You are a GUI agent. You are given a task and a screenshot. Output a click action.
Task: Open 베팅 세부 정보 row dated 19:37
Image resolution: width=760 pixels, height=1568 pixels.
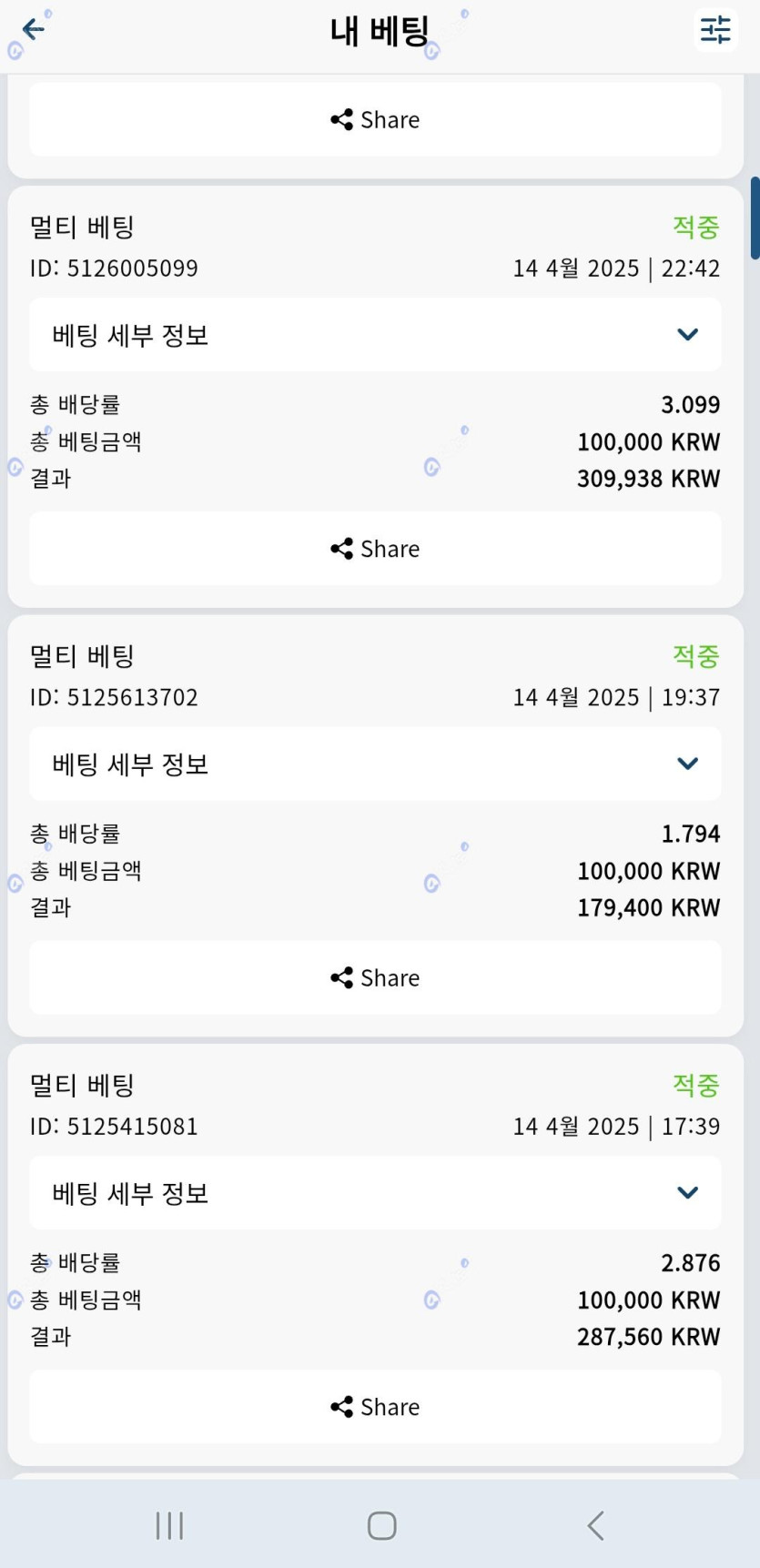pyautogui.click(x=375, y=764)
